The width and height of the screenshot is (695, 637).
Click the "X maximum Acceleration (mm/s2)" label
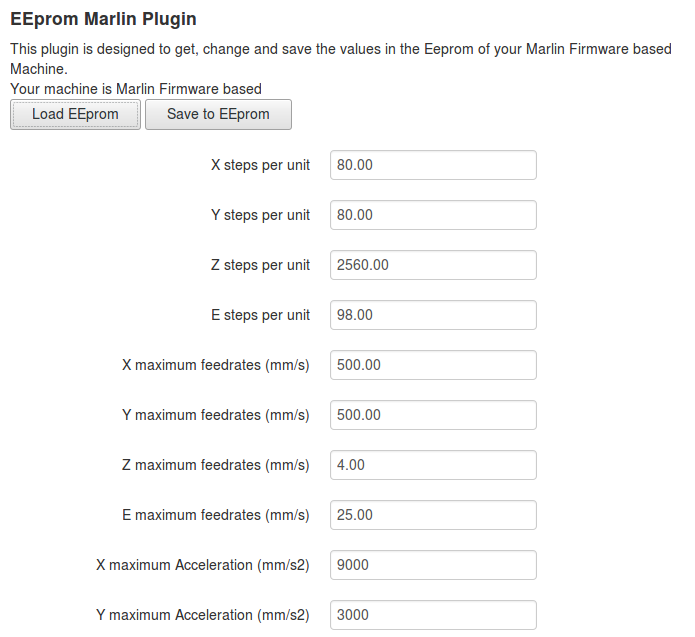click(x=203, y=565)
